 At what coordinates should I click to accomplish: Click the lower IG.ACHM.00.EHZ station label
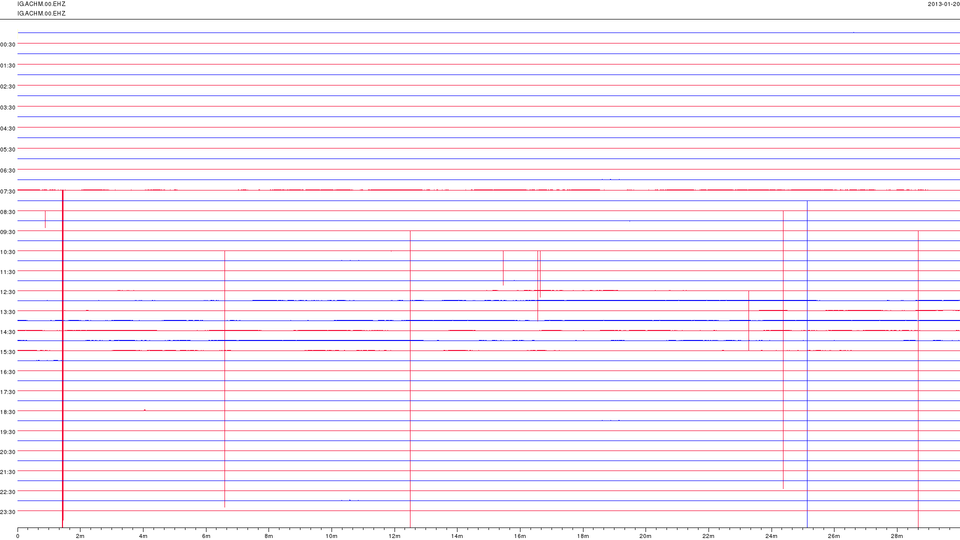(42, 13)
